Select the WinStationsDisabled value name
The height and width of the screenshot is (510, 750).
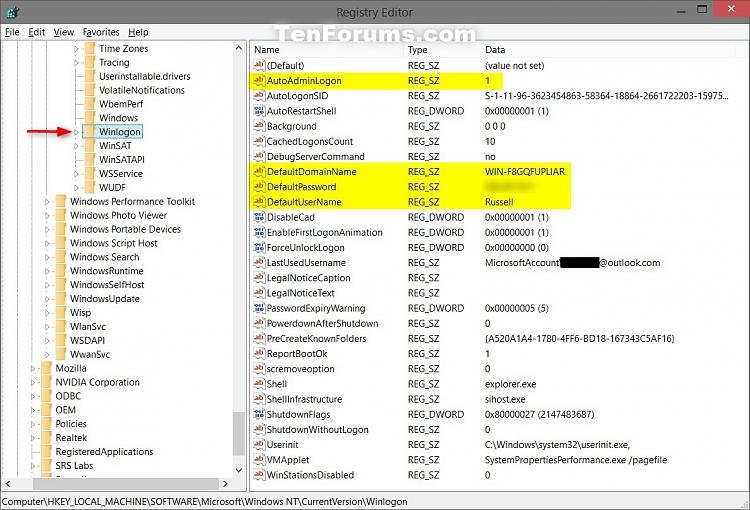310,475
